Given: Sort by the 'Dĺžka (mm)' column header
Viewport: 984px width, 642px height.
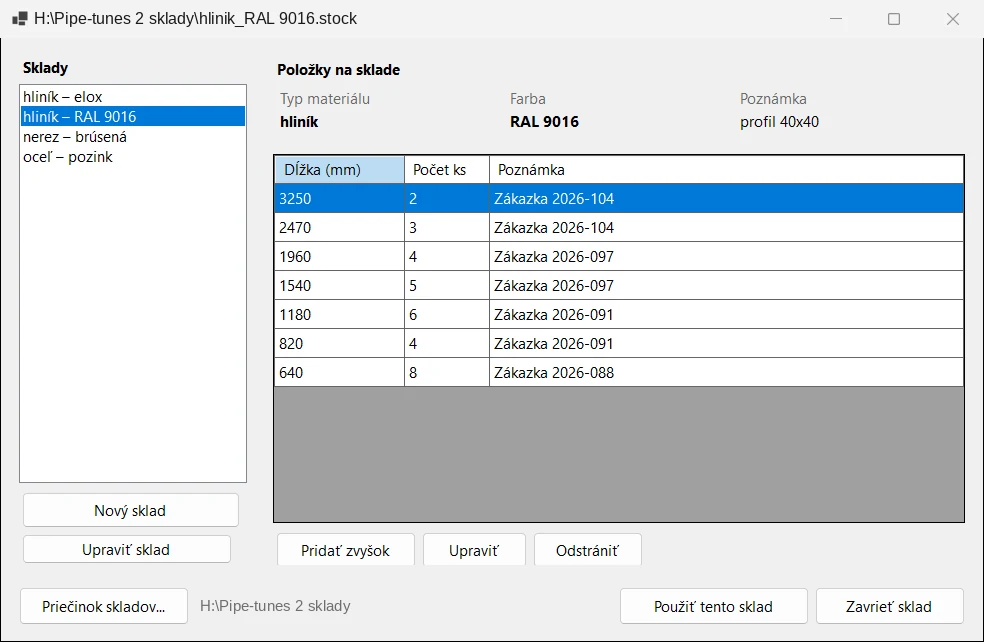Looking at the screenshot, I should (x=340, y=169).
